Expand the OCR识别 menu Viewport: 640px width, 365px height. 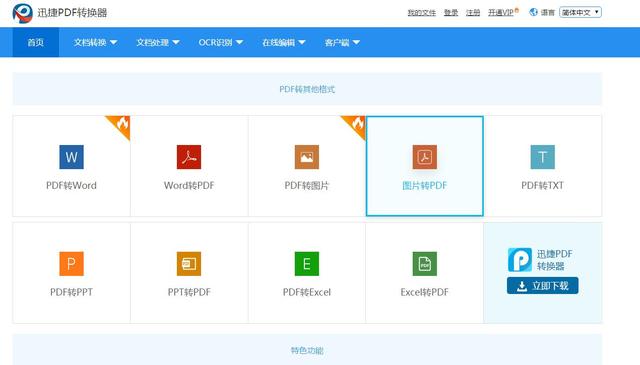point(221,42)
